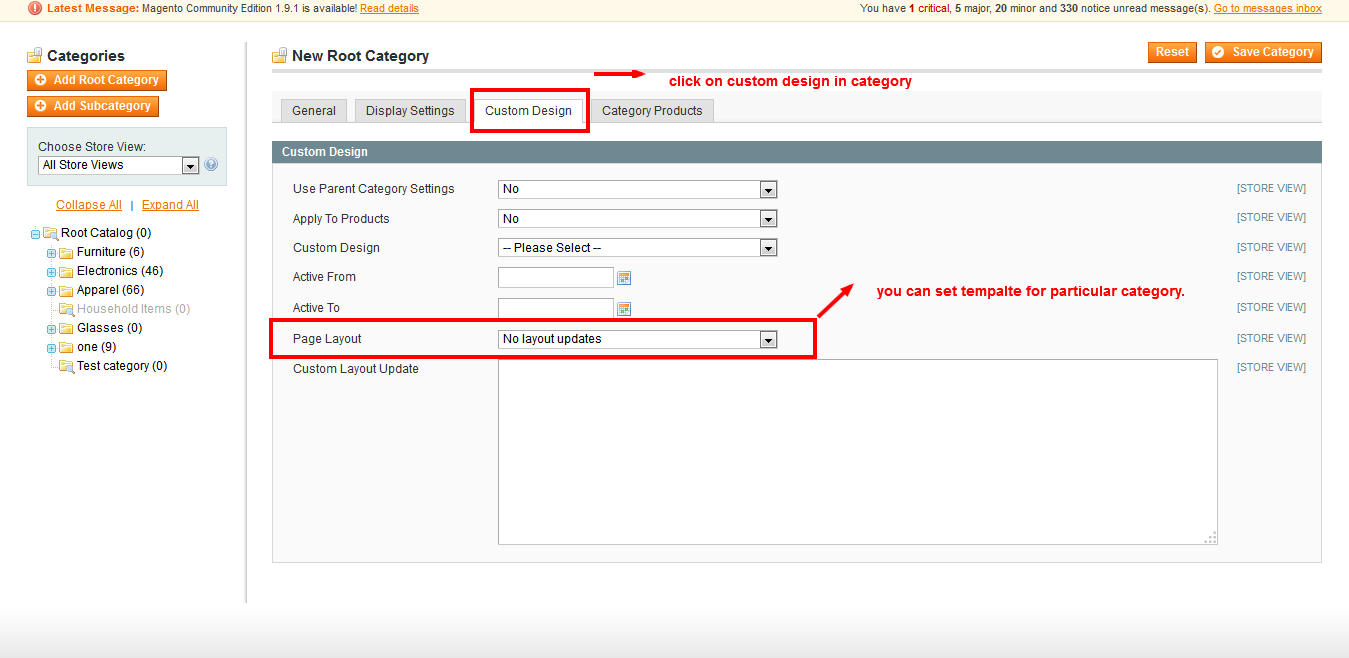
Task: Click inside Custom Layout Update textarea
Action: pos(858,452)
